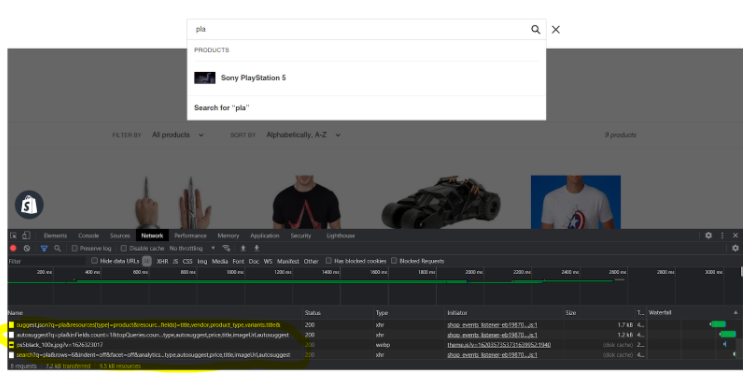Open the Sort By 'Alphabetically, A-Z' dropdown
The width and height of the screenshot is (751, 381).
304,135
